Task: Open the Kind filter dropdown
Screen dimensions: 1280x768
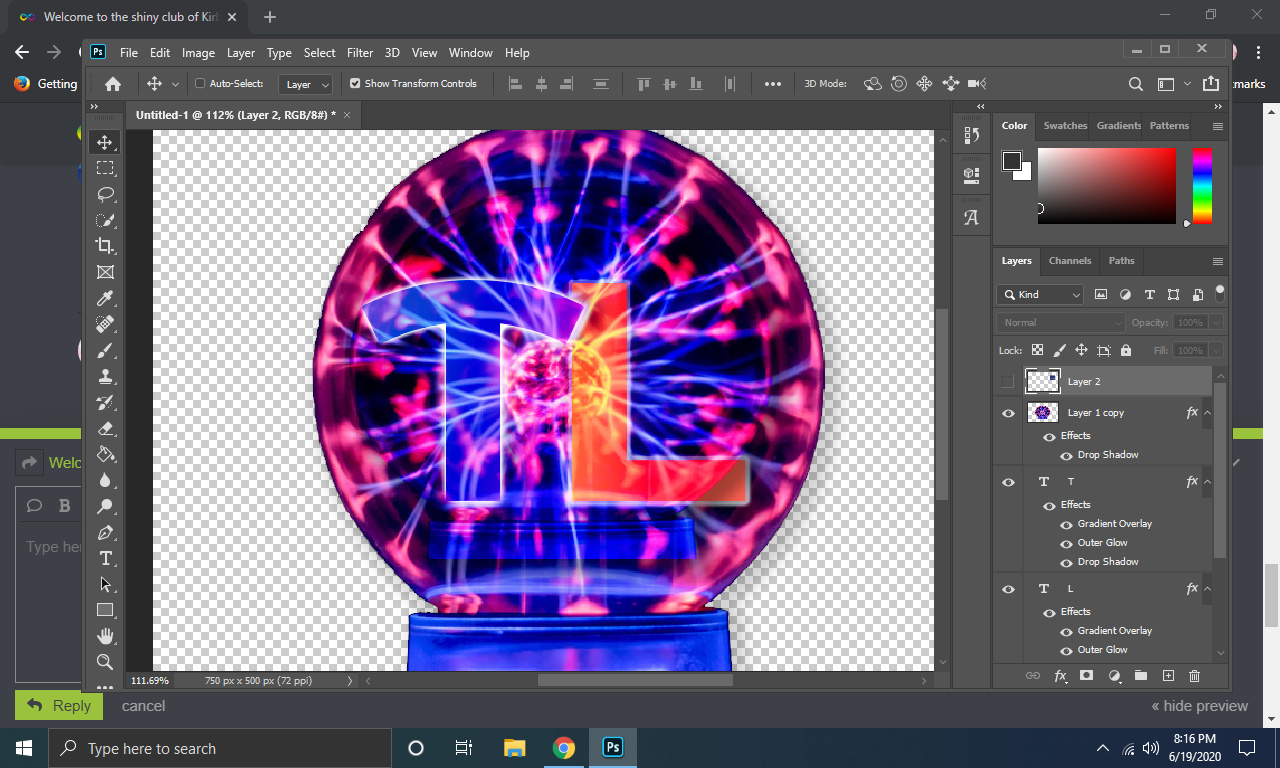Action: pyautogui.click(x=1040, y=294)
